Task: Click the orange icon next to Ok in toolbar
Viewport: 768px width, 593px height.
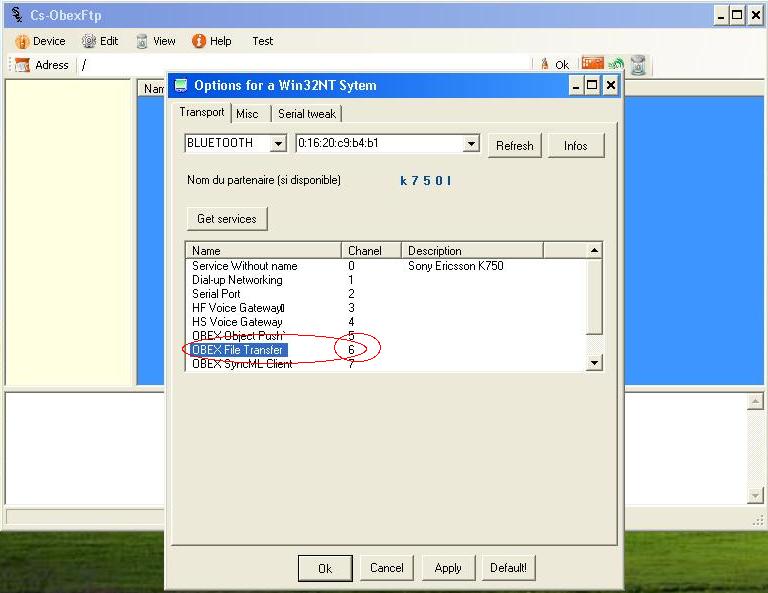Action: (593, 65)
